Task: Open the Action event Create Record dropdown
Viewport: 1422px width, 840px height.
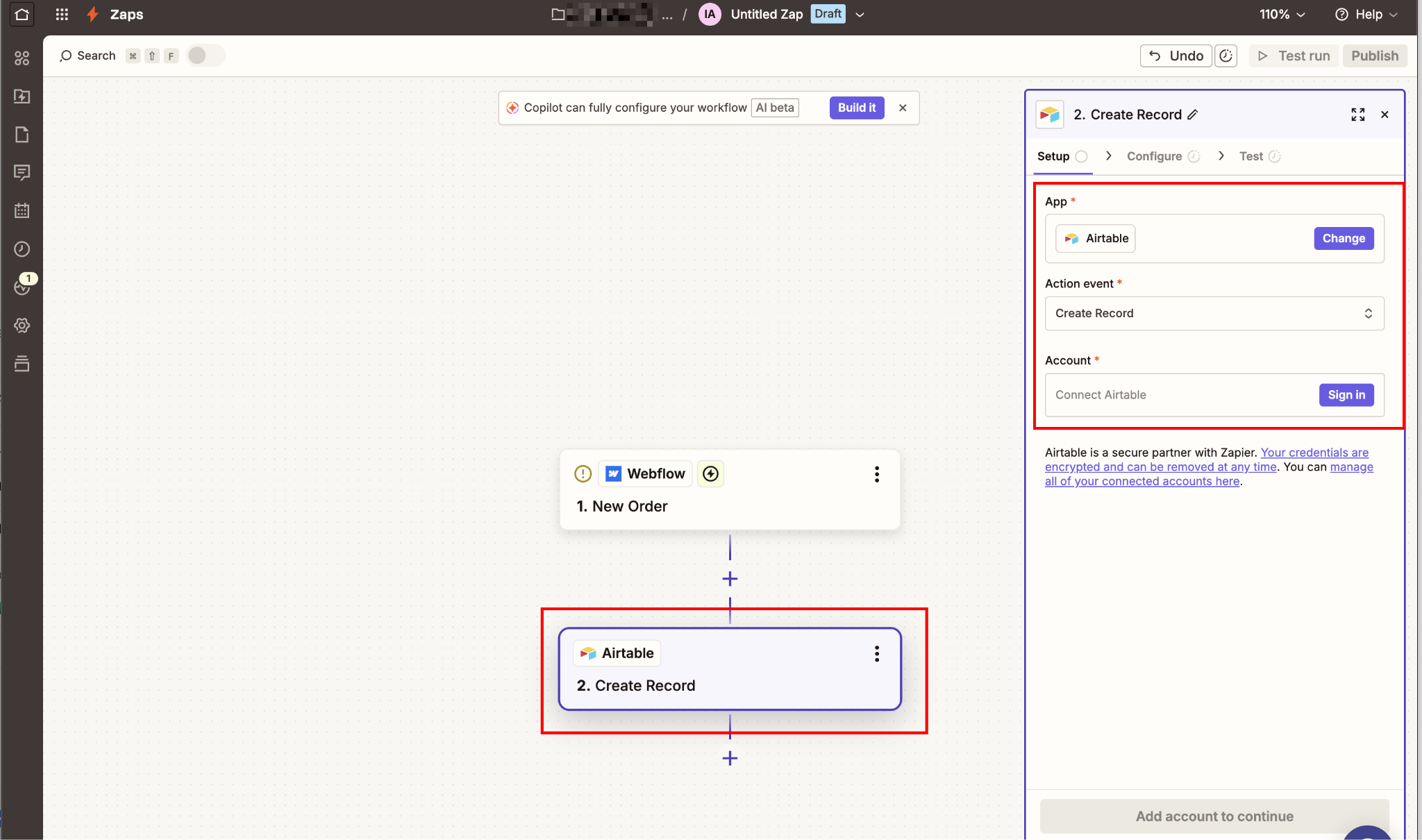Action: coord(1214,313)
